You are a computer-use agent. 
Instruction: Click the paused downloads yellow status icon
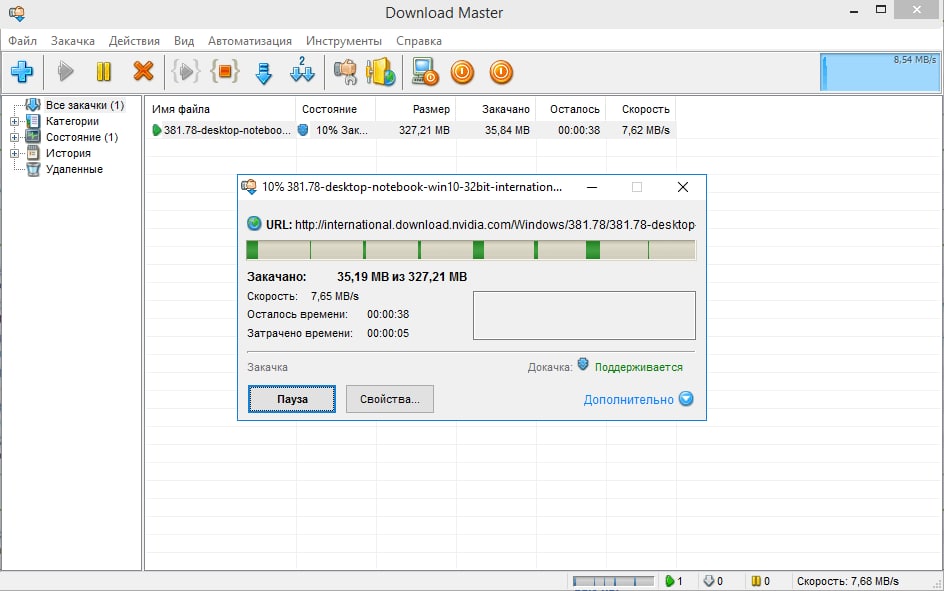click(x=756, y=581)
